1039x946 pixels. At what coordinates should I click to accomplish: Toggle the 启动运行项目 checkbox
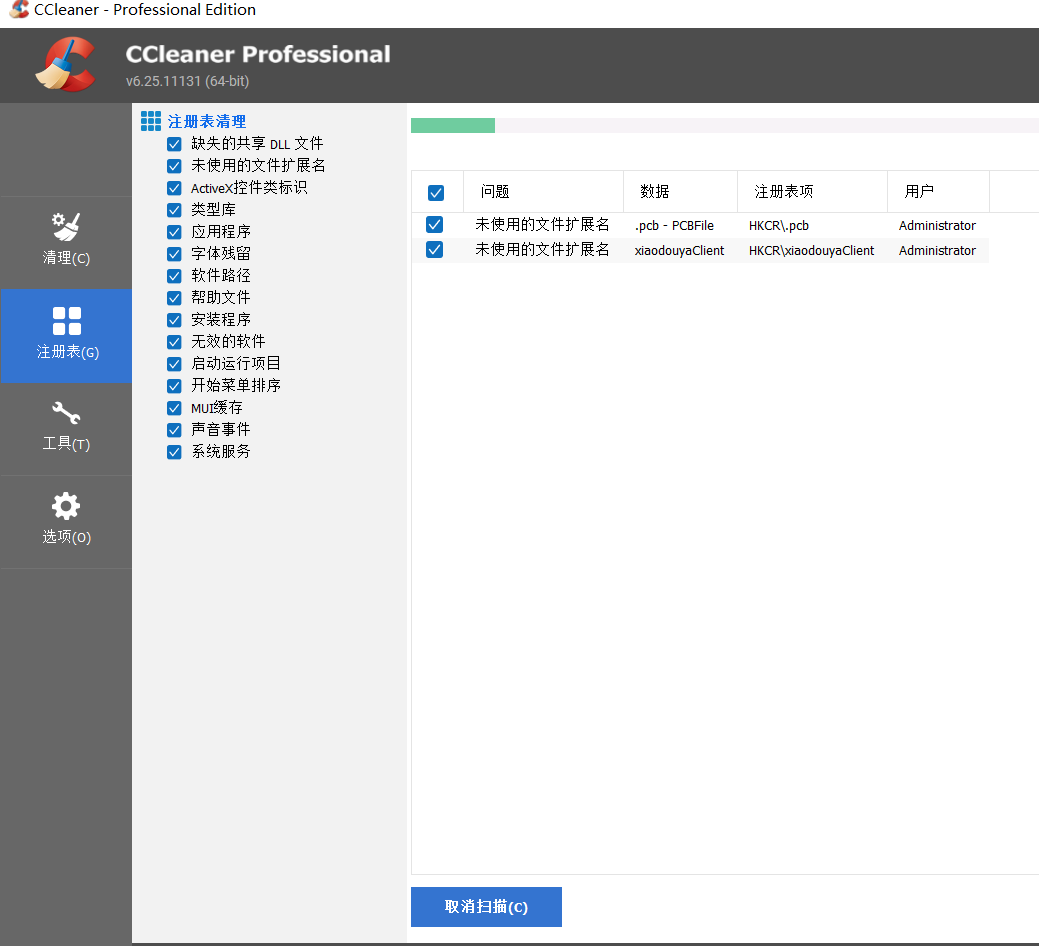point(174,364)
